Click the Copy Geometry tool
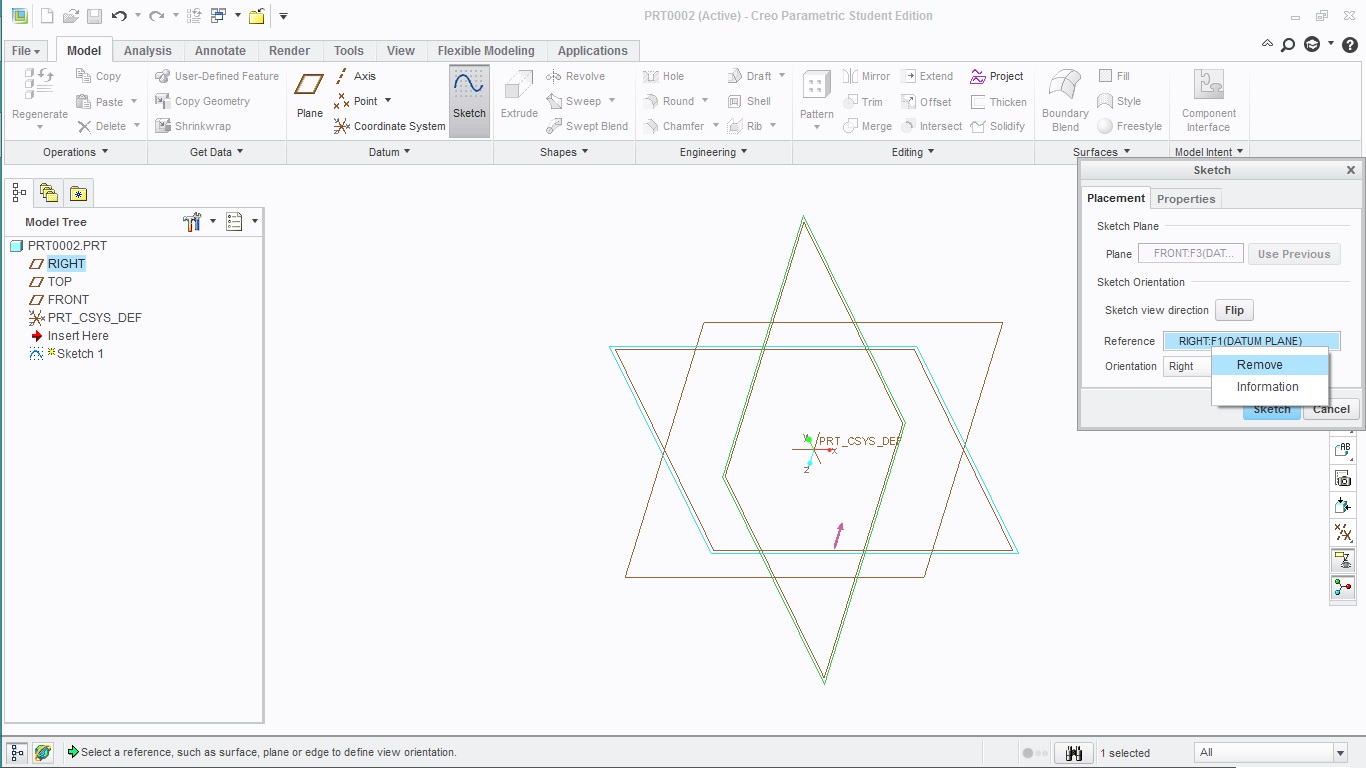 [x=203, y=101]
